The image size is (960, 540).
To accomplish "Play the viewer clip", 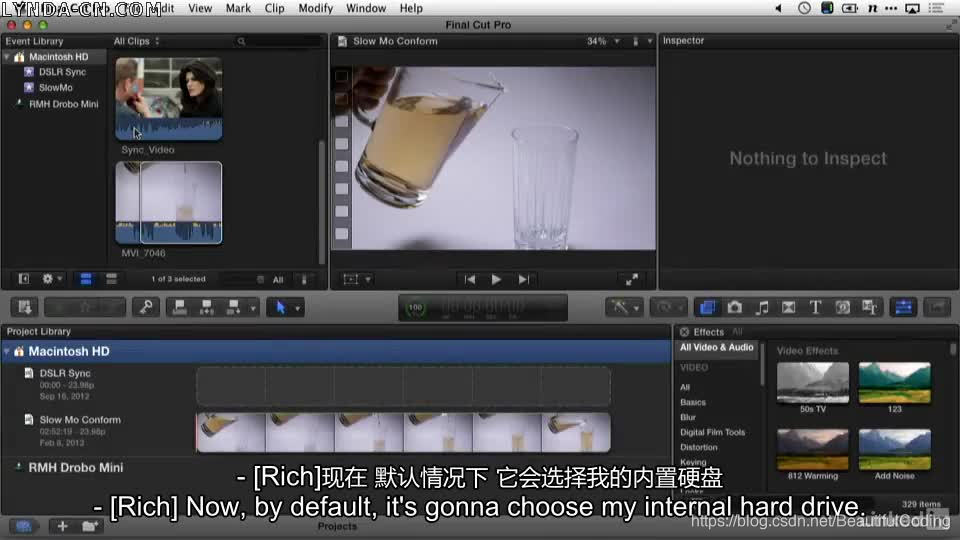I will click(x=497, y=279).
